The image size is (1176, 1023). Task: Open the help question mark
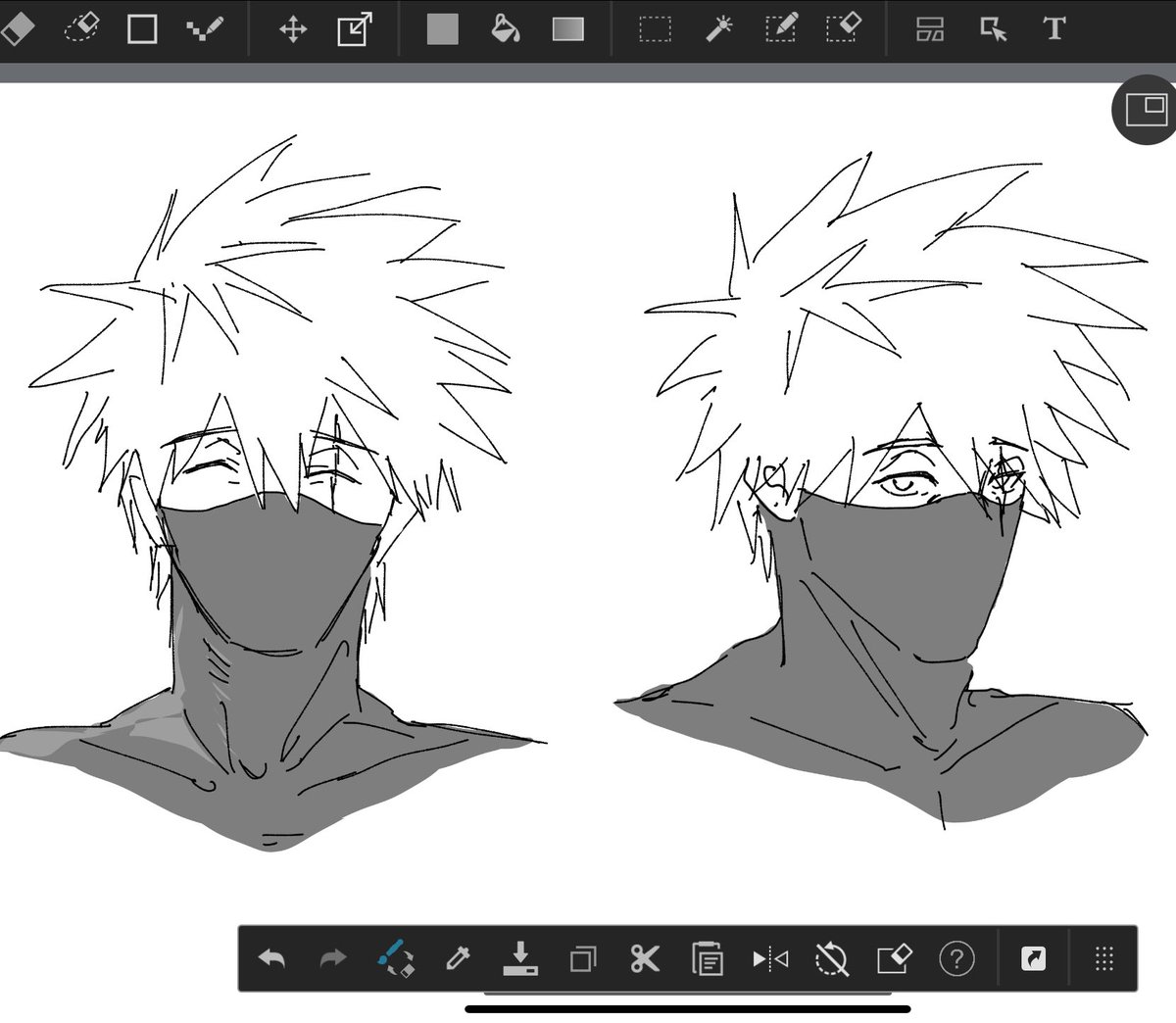pos(956,958)
